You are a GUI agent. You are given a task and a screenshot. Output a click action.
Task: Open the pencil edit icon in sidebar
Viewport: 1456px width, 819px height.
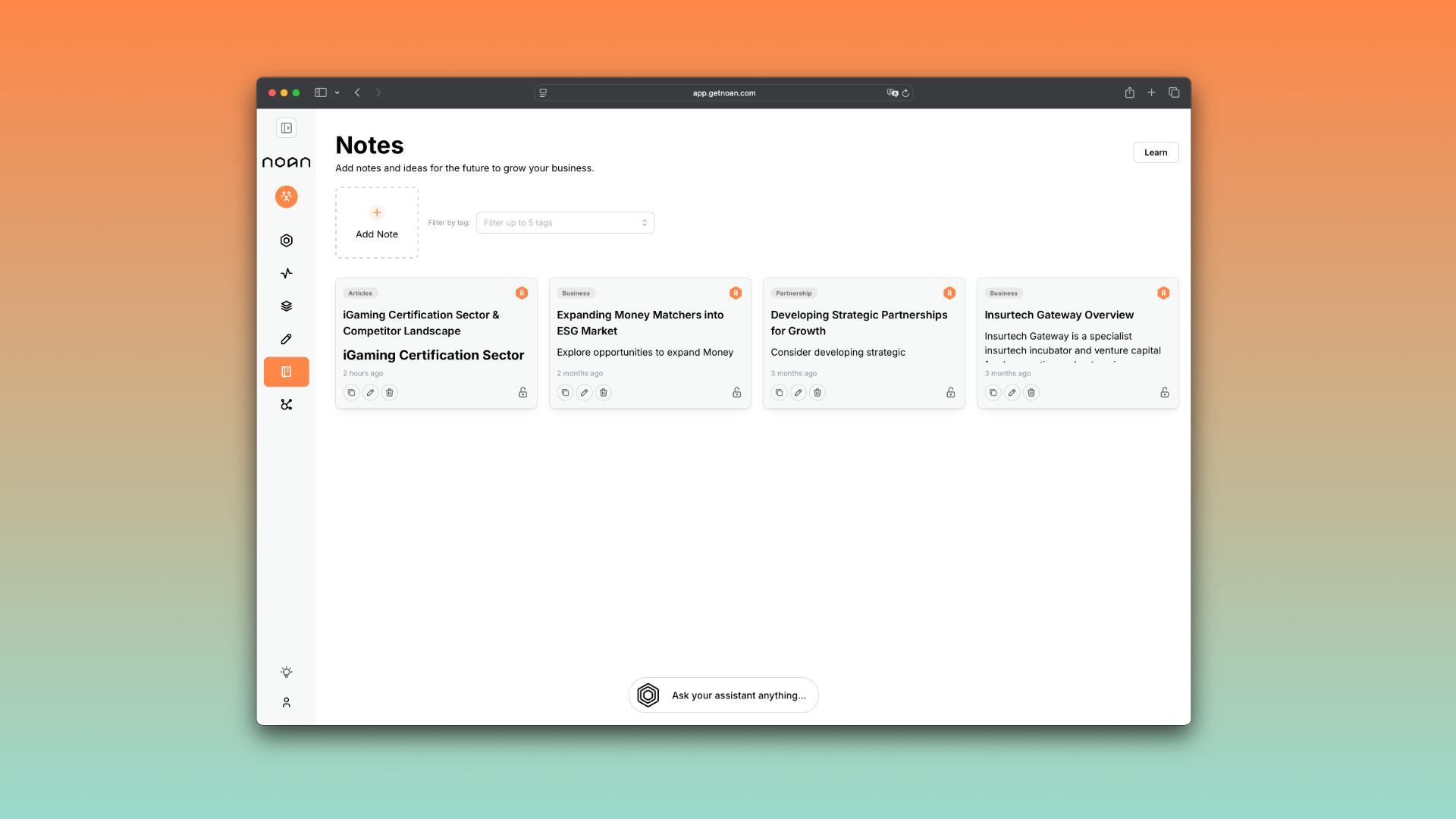point(286,339)
